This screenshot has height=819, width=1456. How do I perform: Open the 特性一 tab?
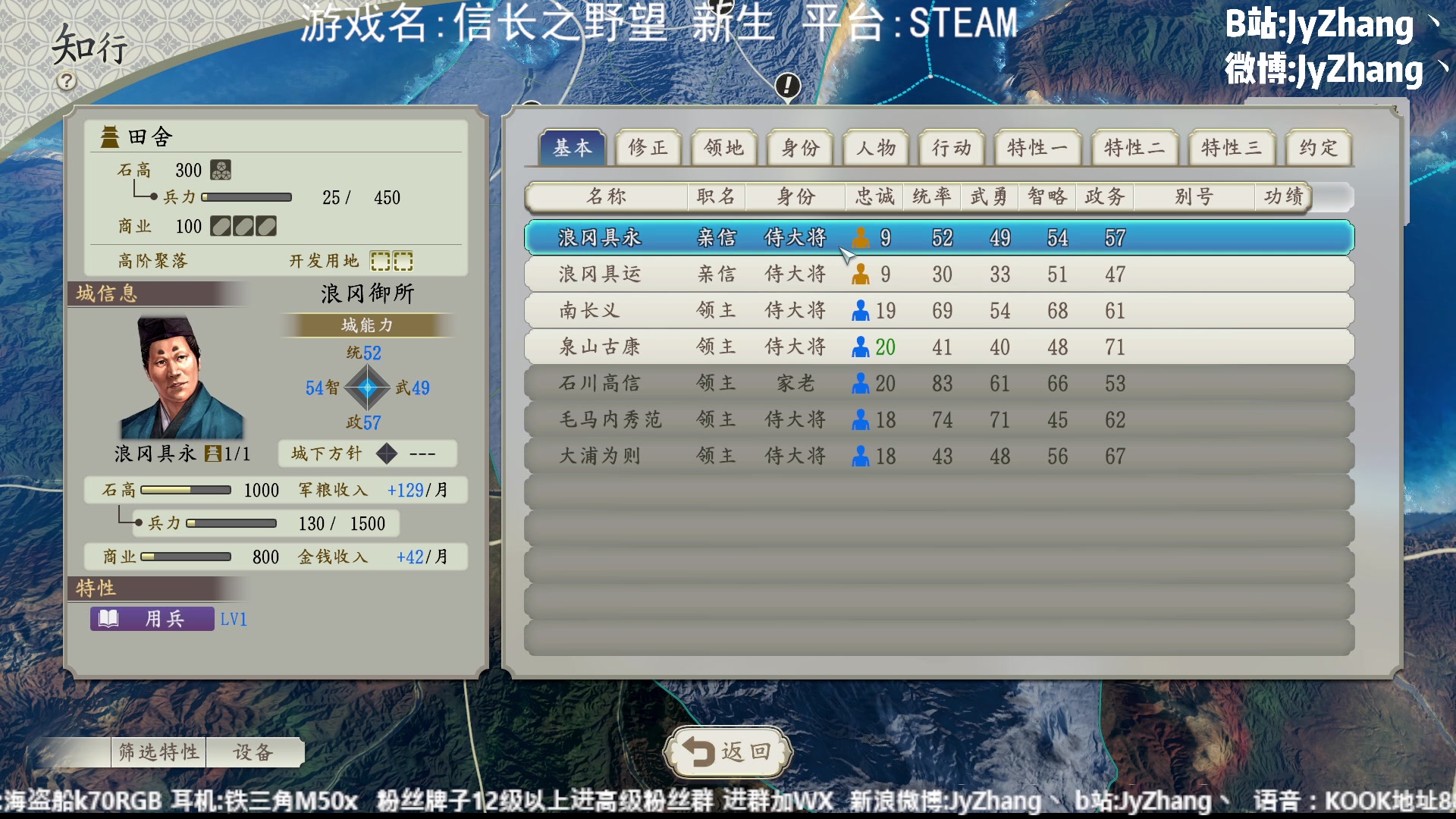(x=1037, y=148)
